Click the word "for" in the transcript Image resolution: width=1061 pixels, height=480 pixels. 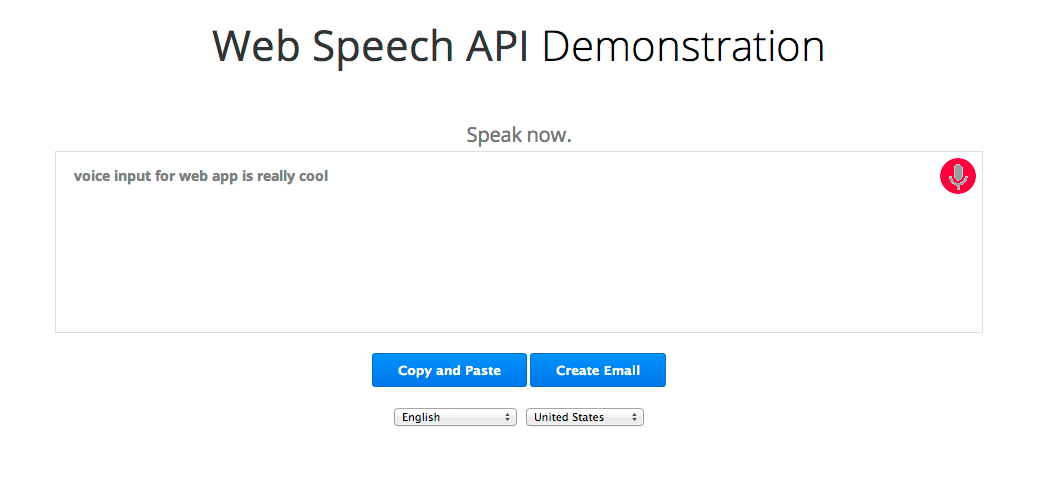[x=165, y=177]
